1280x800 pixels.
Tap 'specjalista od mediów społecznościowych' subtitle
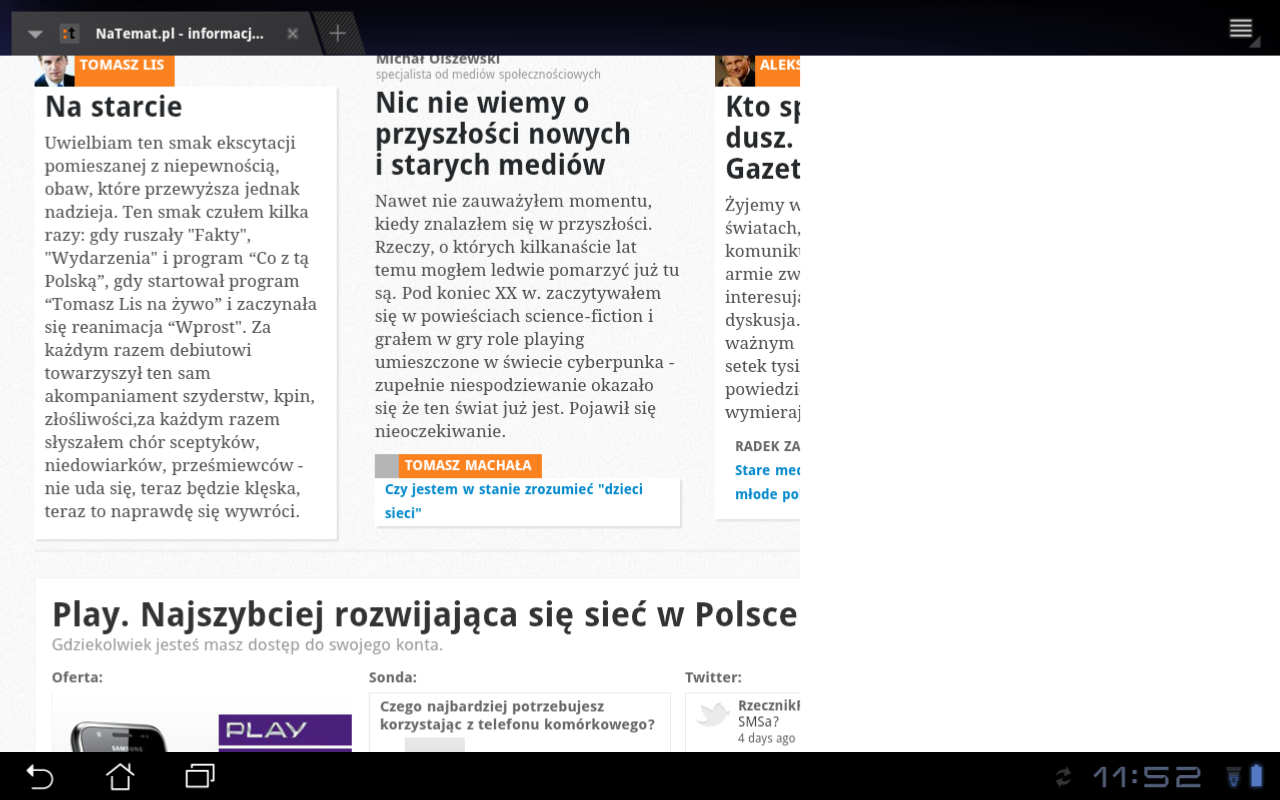point(488,74)
